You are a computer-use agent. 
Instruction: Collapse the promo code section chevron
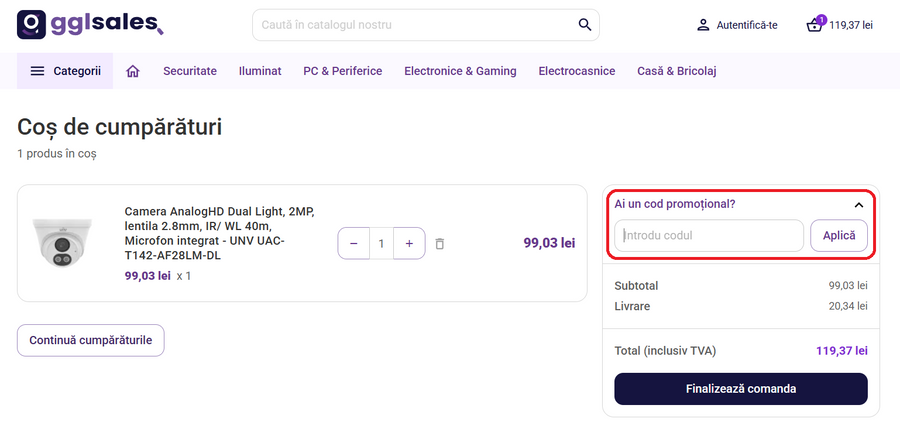(858, 204)
